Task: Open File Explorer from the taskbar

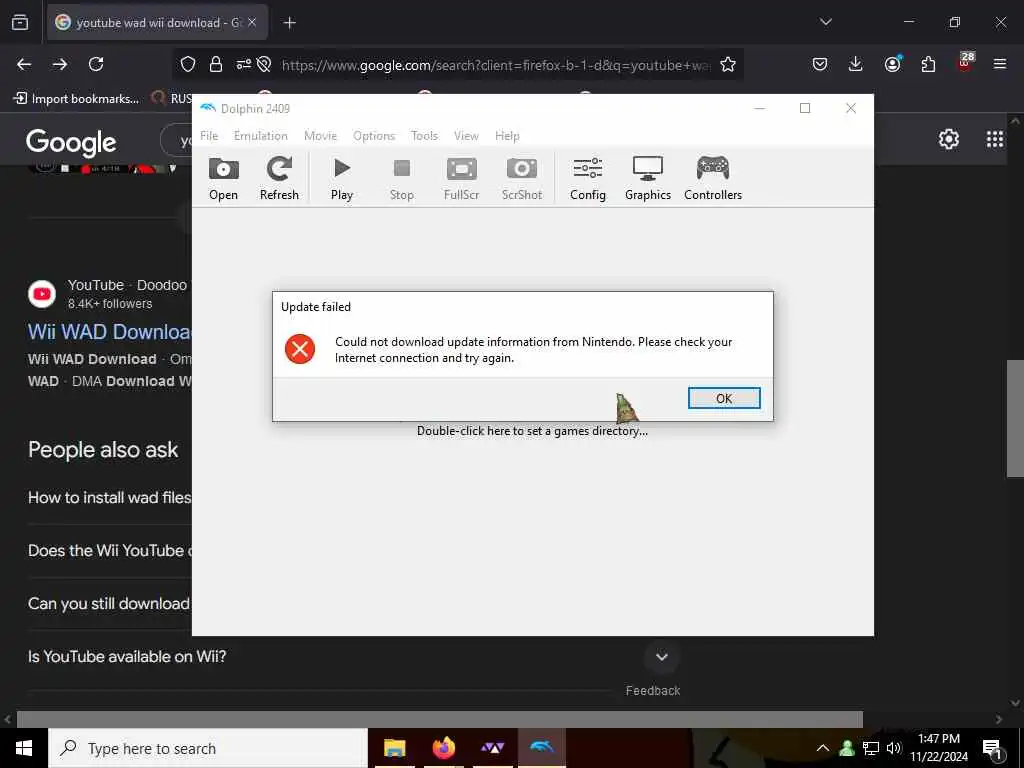Action: pyautogui.click(x=394, y=748)
